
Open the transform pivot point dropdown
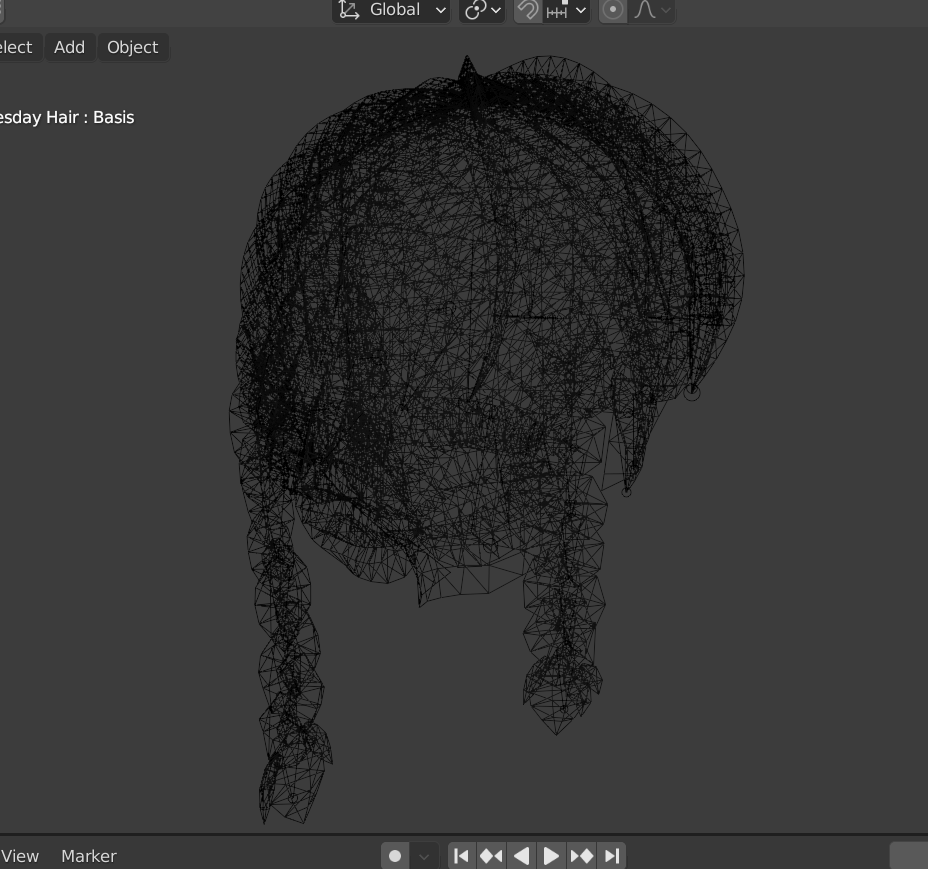click(x=482, y=10)
